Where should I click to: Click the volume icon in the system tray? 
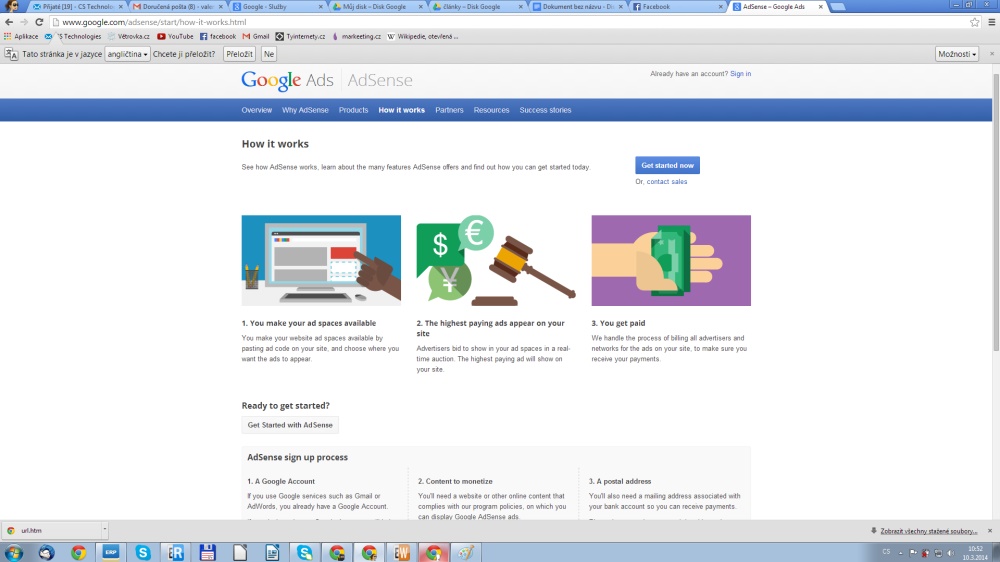pyautogui.click(x=950, y=553)
